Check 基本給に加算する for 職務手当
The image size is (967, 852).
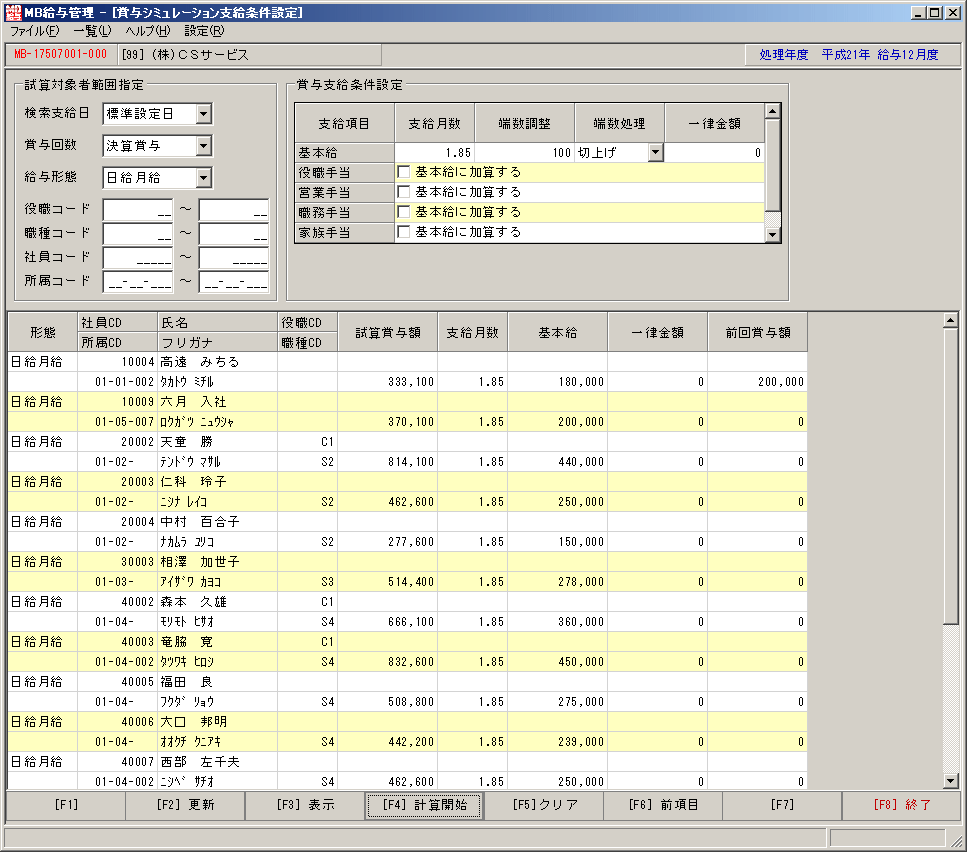[404, 212]
